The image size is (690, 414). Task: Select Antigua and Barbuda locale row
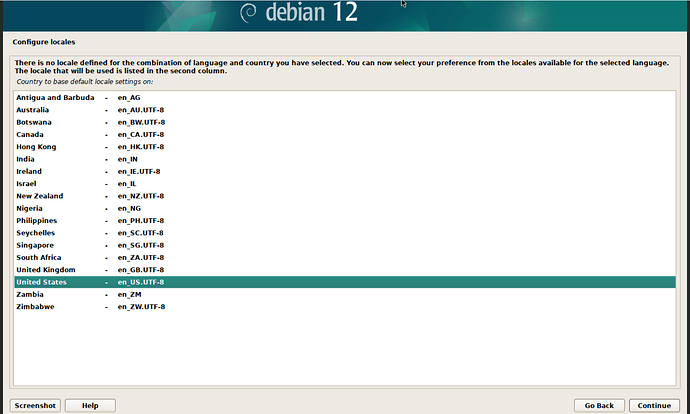(345, 98)
